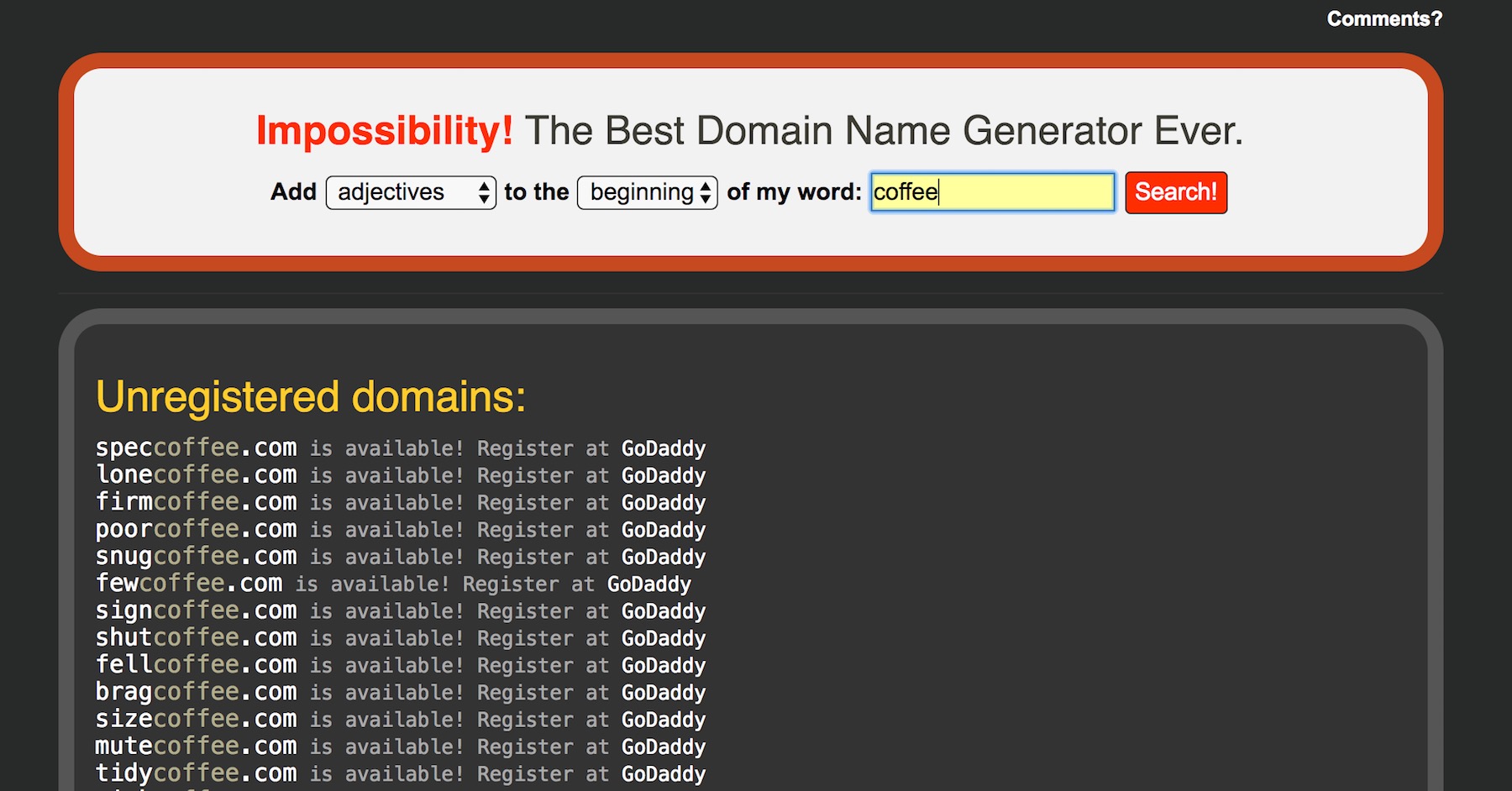1512x791 pixels.
Task: Open GoDaddy link for sizecoffee.com
Action: coord(664,720)
